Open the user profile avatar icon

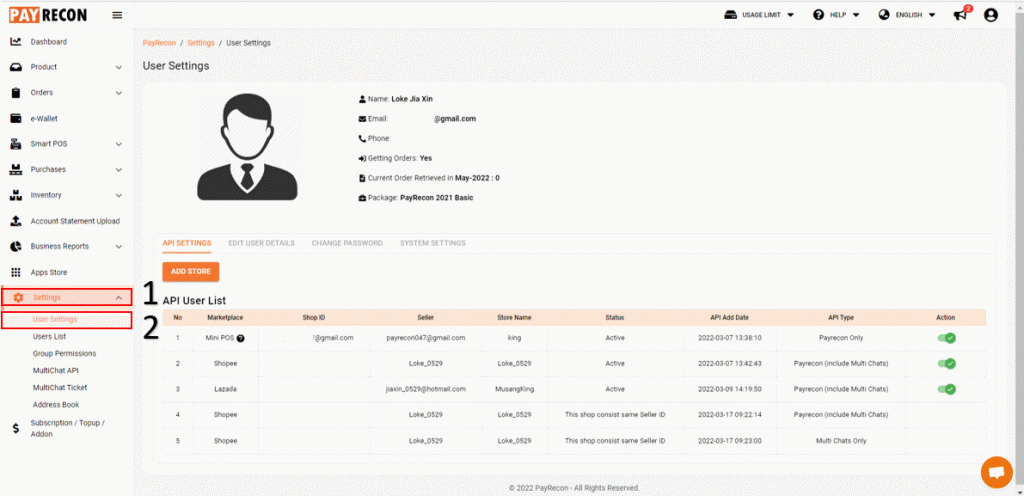click(991, 15)
